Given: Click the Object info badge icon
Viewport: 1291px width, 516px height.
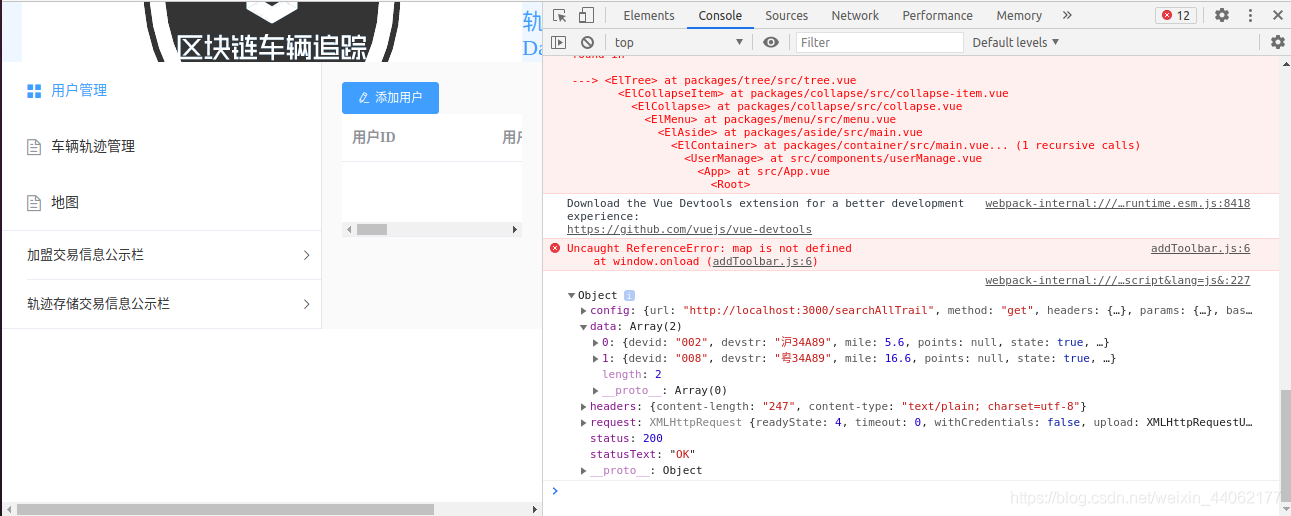Looking at the screenshot, I should [x=629, y=295].
